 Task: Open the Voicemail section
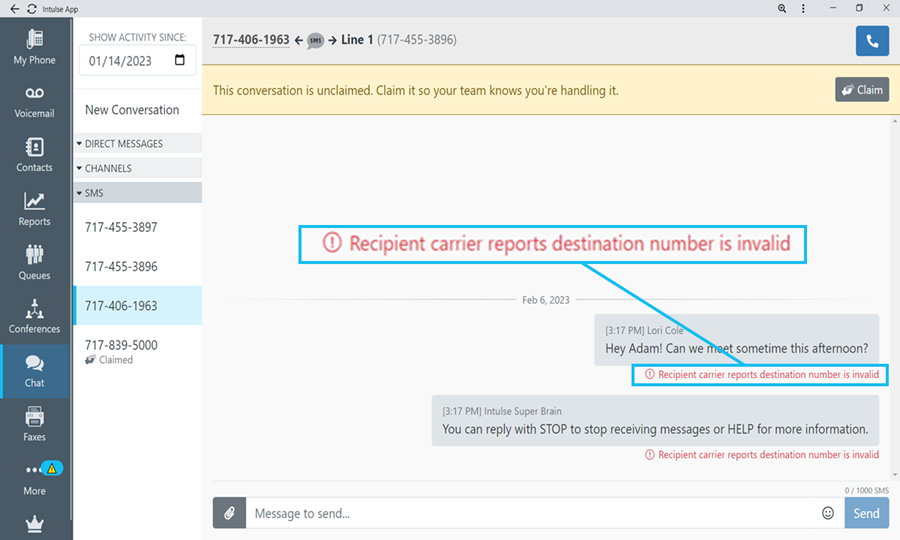coord(34,102)
